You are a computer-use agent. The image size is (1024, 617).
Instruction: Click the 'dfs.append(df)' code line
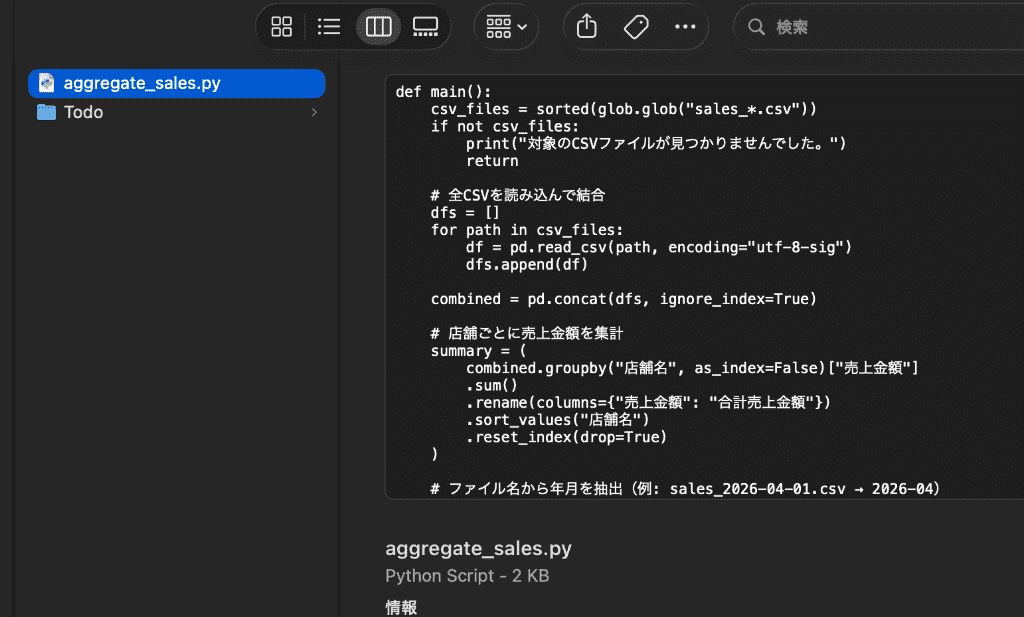(x=526, y=264)
